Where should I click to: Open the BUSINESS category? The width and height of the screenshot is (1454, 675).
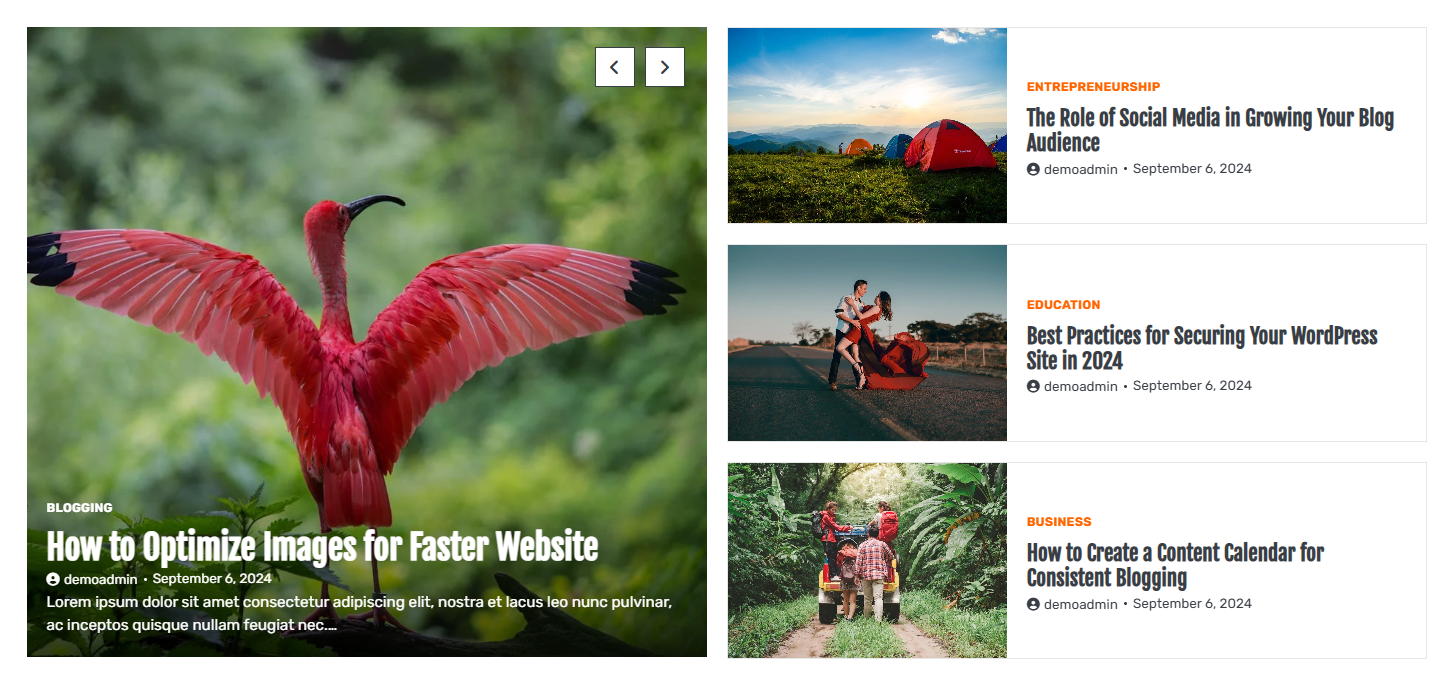[x=1059, y=522]
